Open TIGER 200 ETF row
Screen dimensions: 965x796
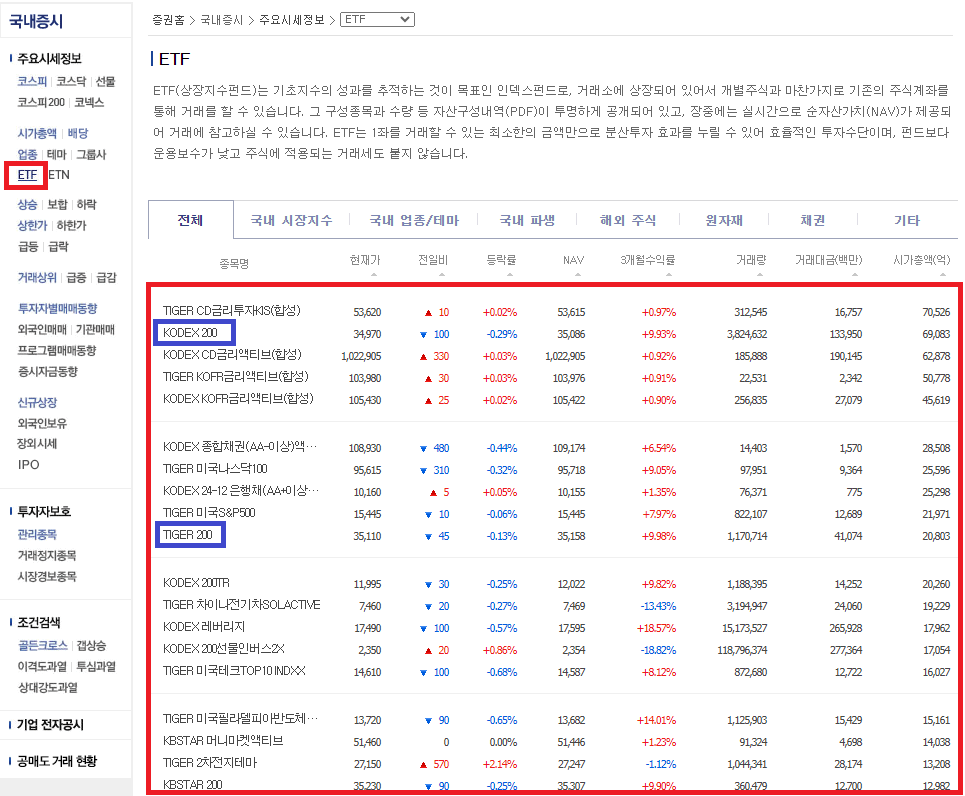(188, 535)
